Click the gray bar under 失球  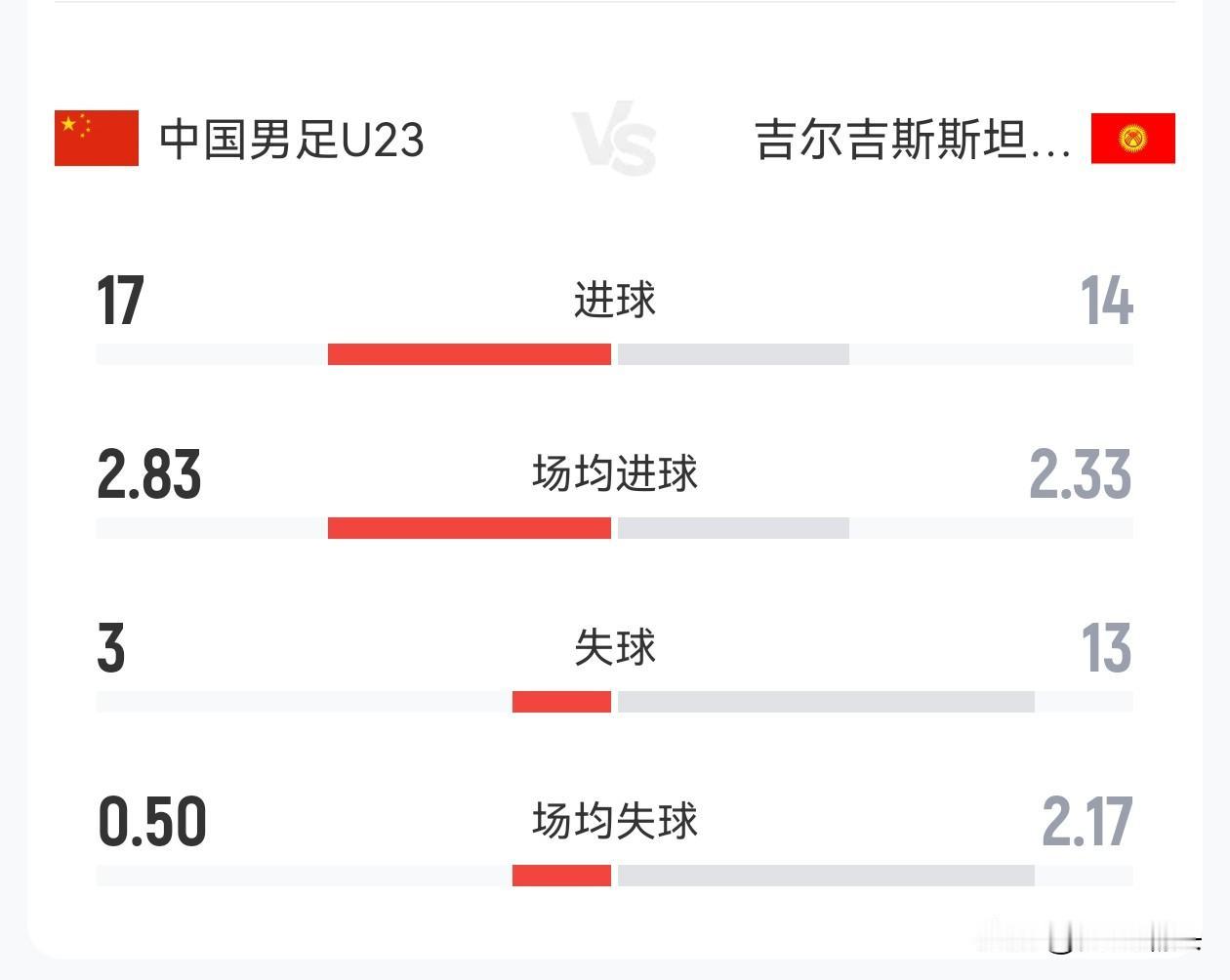pos(825,702)
